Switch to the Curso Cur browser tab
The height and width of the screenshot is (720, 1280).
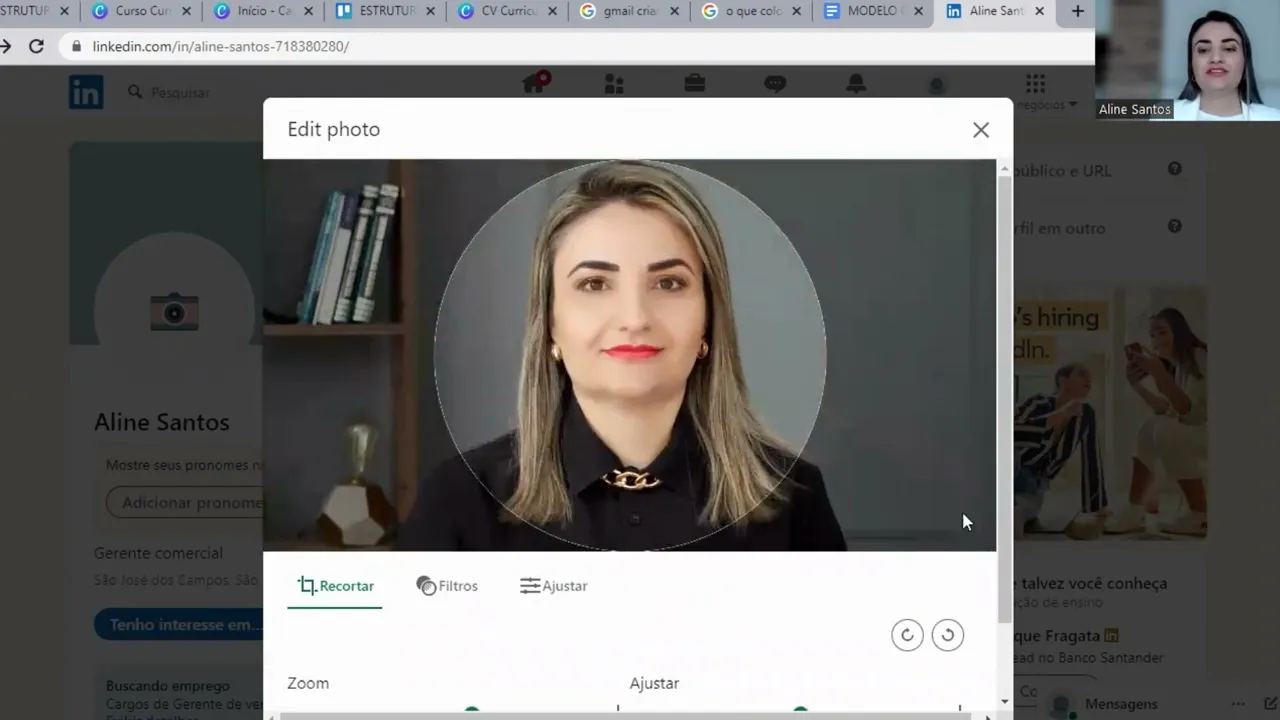point(143,11)
